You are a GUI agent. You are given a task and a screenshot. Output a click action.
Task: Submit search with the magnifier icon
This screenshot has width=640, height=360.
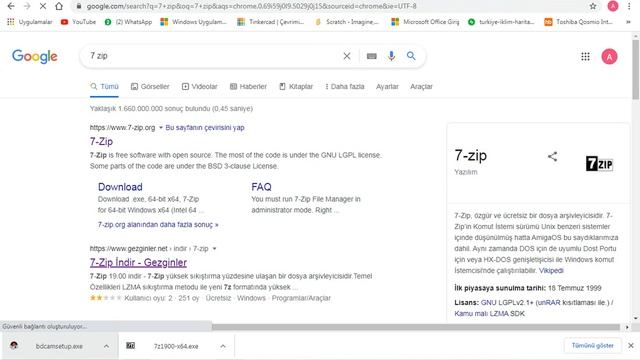coord(411,56)
